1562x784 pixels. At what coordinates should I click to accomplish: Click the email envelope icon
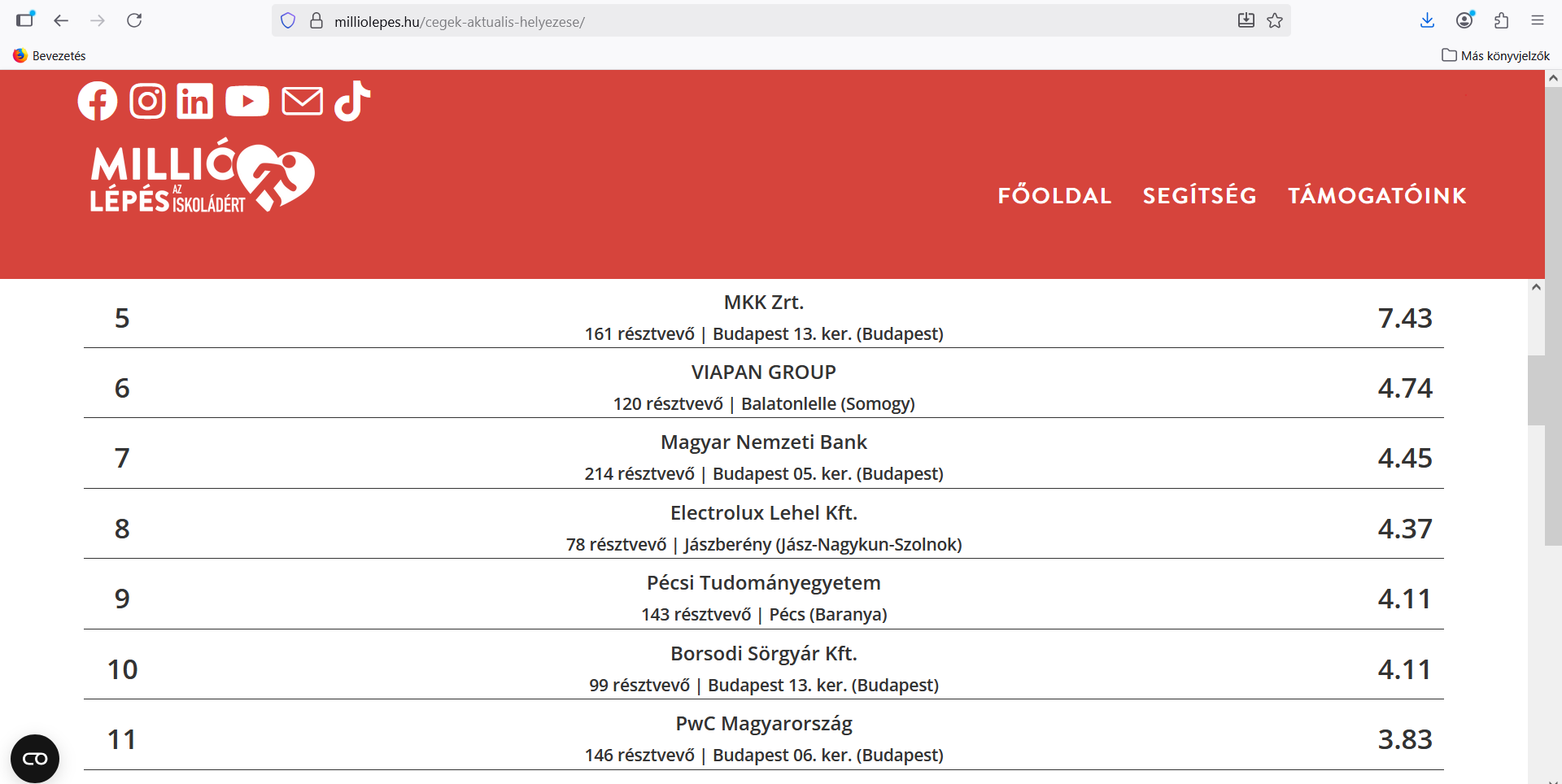click(x=302, y=102)
